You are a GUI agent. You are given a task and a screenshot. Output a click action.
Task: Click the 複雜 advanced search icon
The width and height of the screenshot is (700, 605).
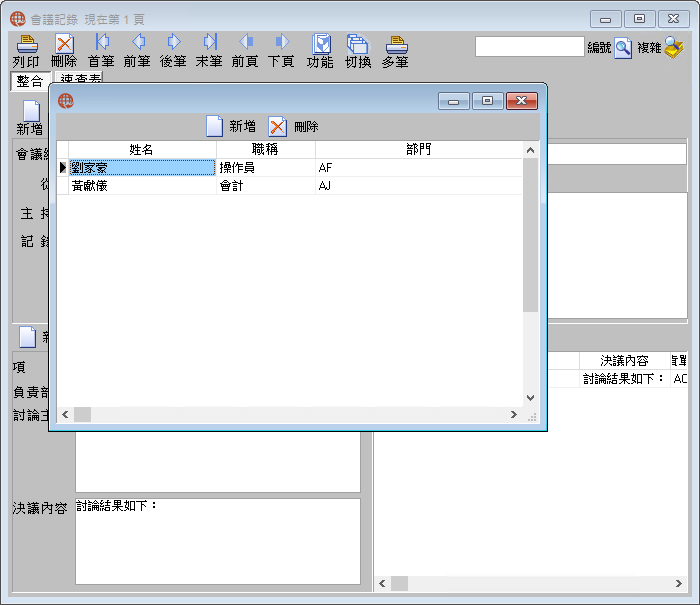(x=673, y=47)
